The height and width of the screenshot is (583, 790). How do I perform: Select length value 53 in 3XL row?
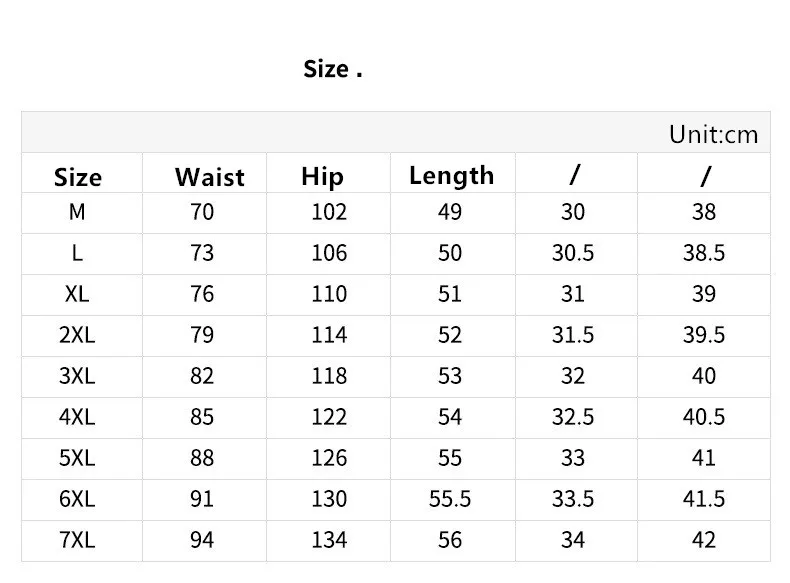[450, 376]
